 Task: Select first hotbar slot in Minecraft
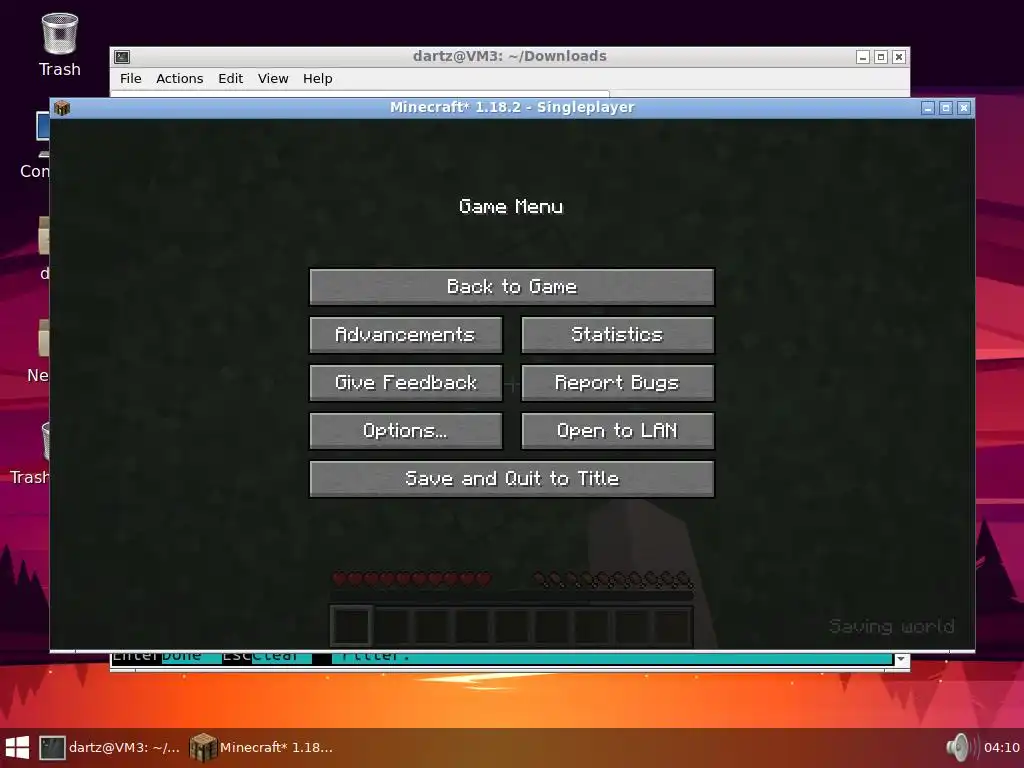point(351,626)
